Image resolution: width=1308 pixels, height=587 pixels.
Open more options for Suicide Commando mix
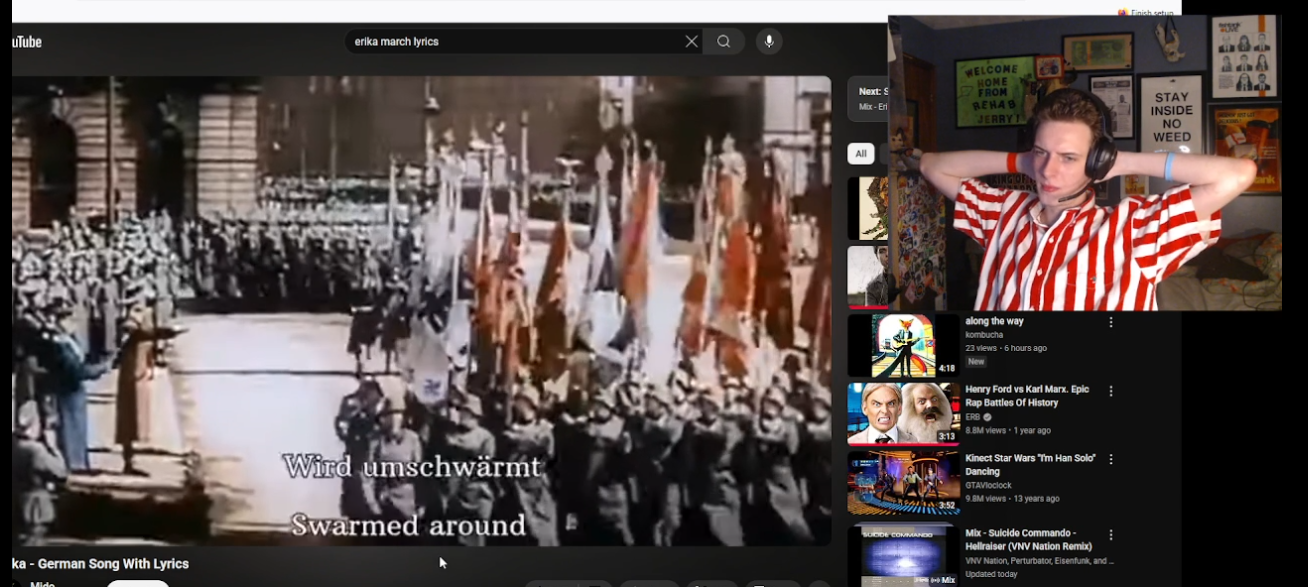(1111, 535)
